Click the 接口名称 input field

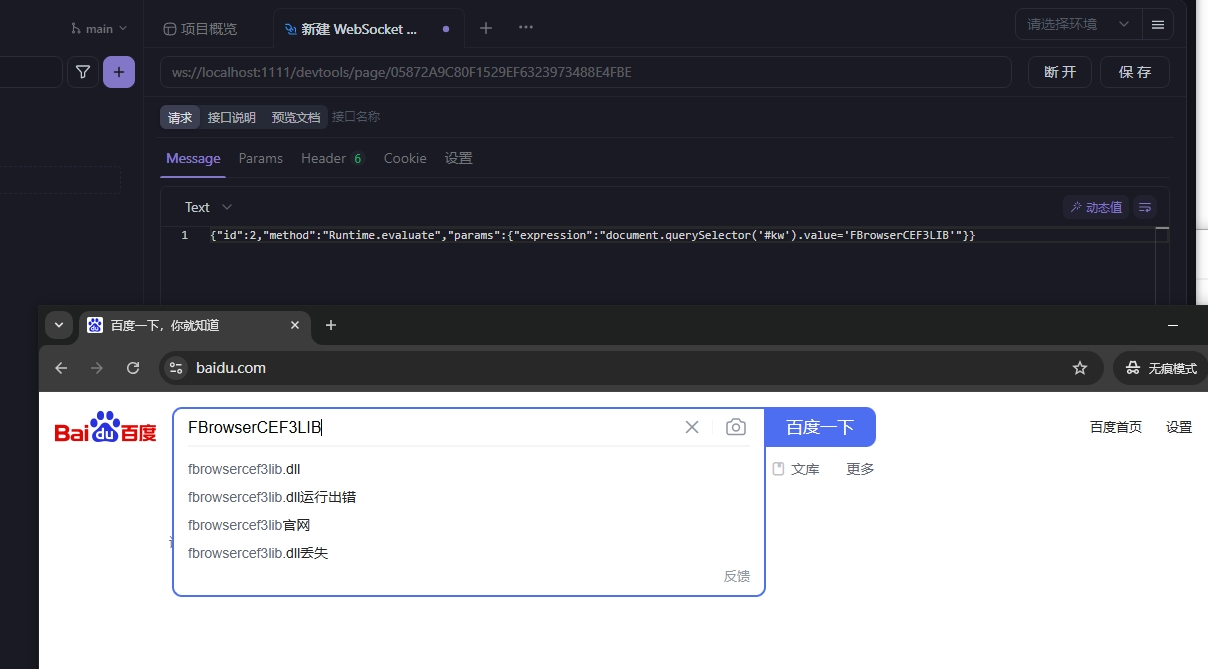(x=356, y=117)
